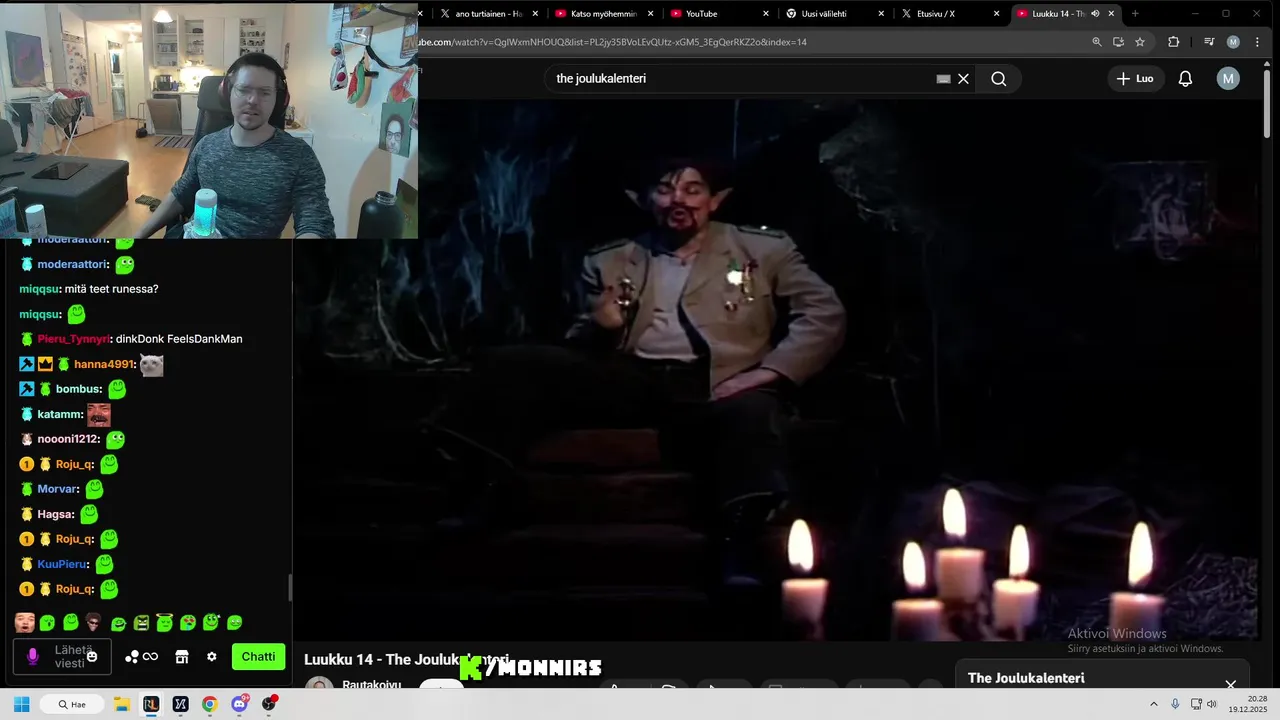Open the emote picker smiley in message box
This screenshot has width=1280, height=720.
92,657
